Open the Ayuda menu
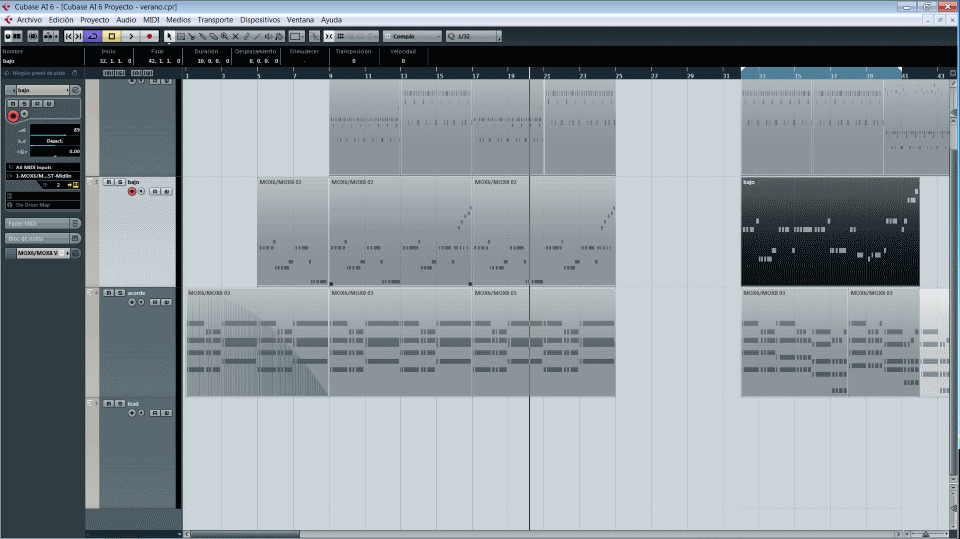Screen dimensions: 960x539 pyautogui.click(x=331, y=20)
